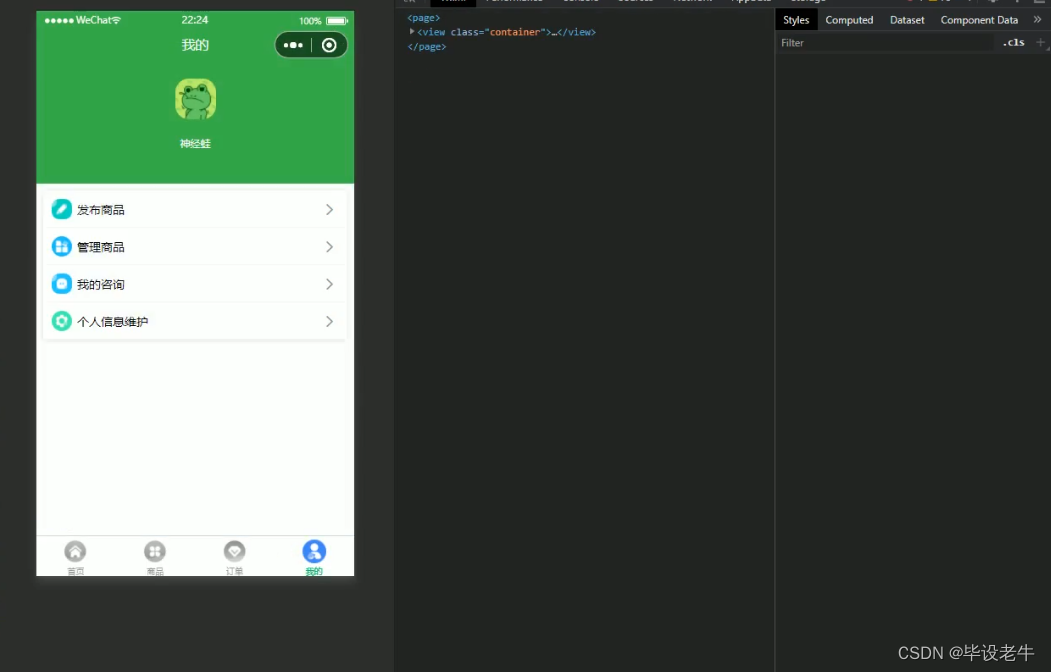Click the 我的咨询 chat icon

coord(62,284)
